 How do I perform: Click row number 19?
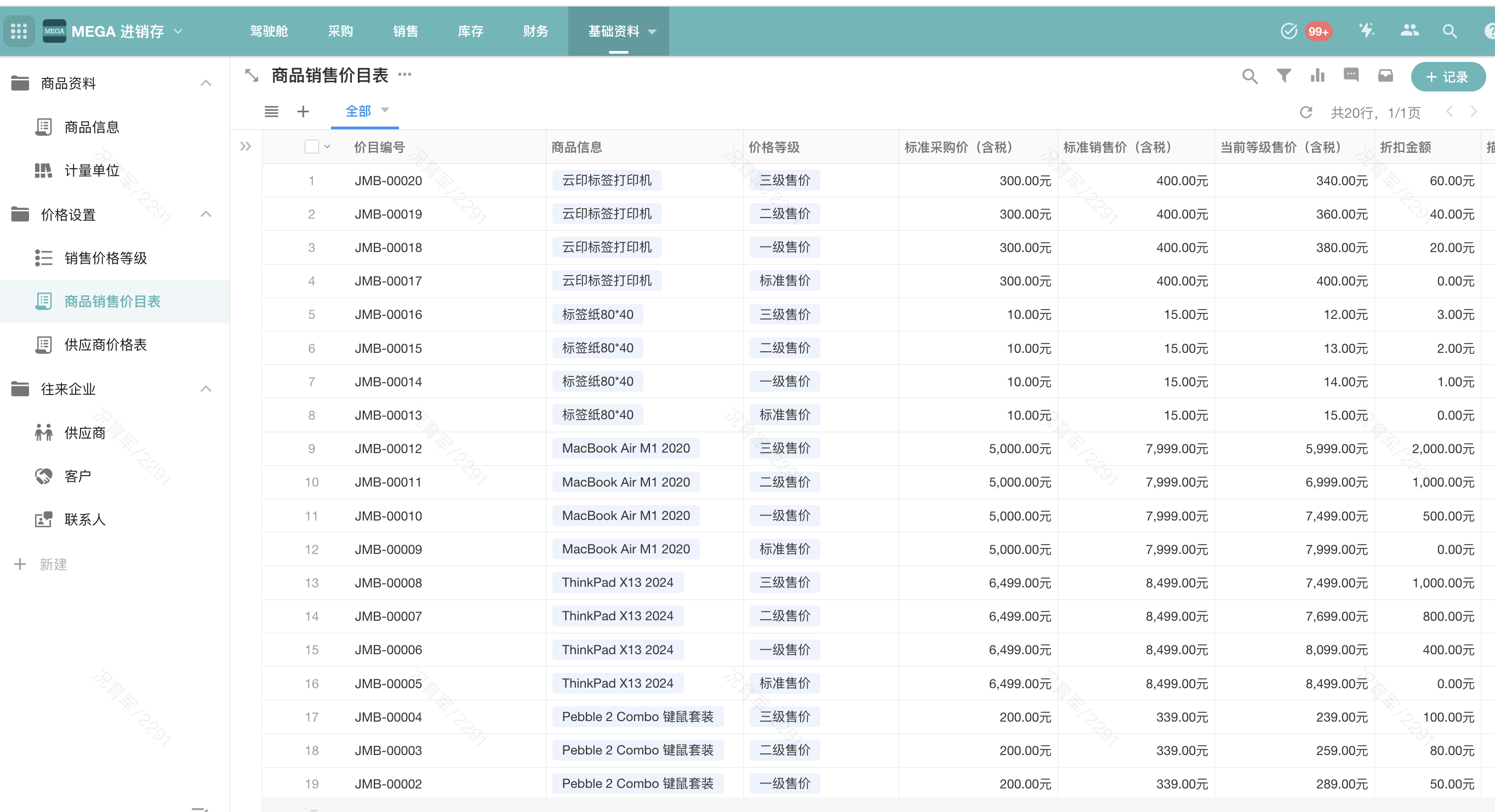(x=312, y=784)
